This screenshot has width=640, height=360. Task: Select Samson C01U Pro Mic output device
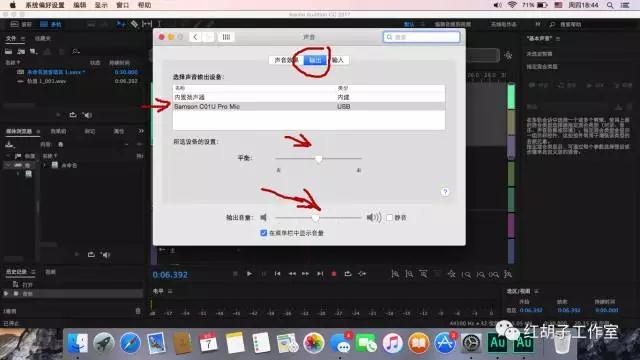309,107
